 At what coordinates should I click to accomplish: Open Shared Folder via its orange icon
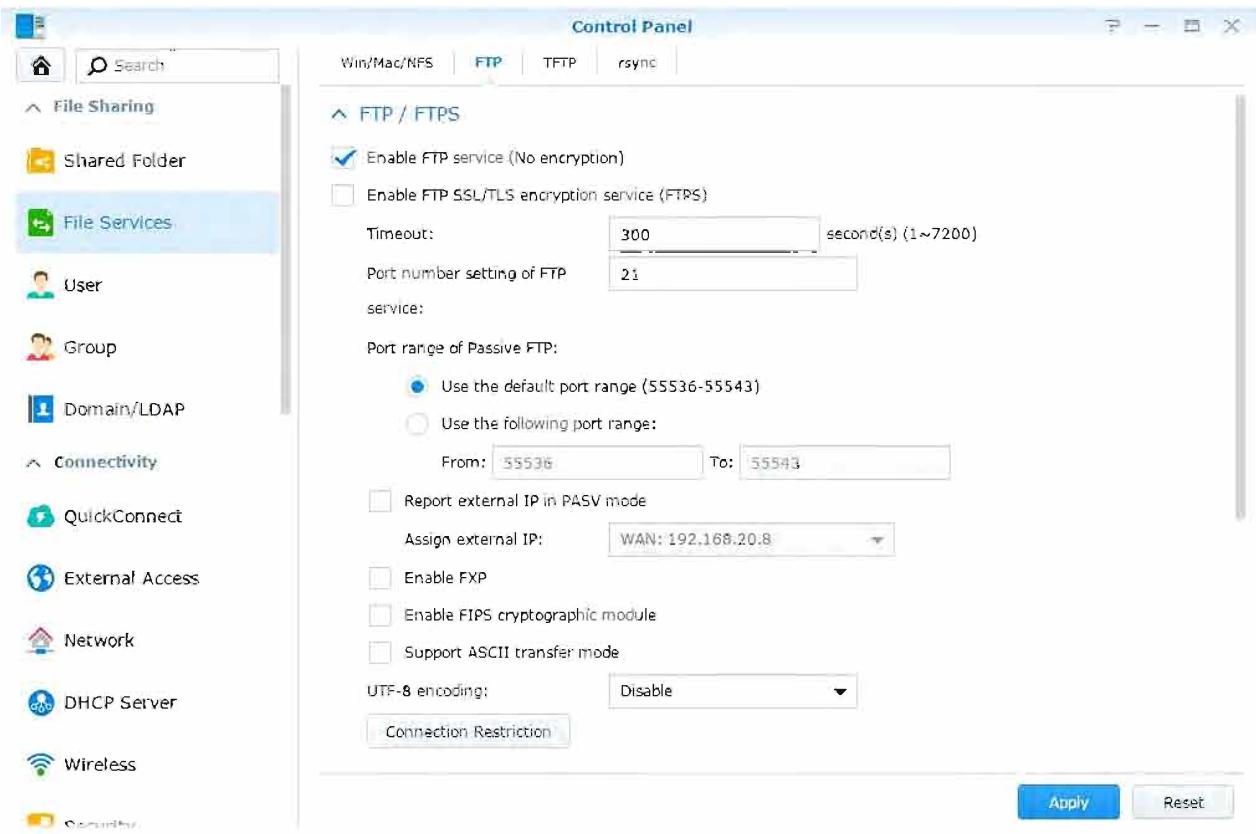38,160
